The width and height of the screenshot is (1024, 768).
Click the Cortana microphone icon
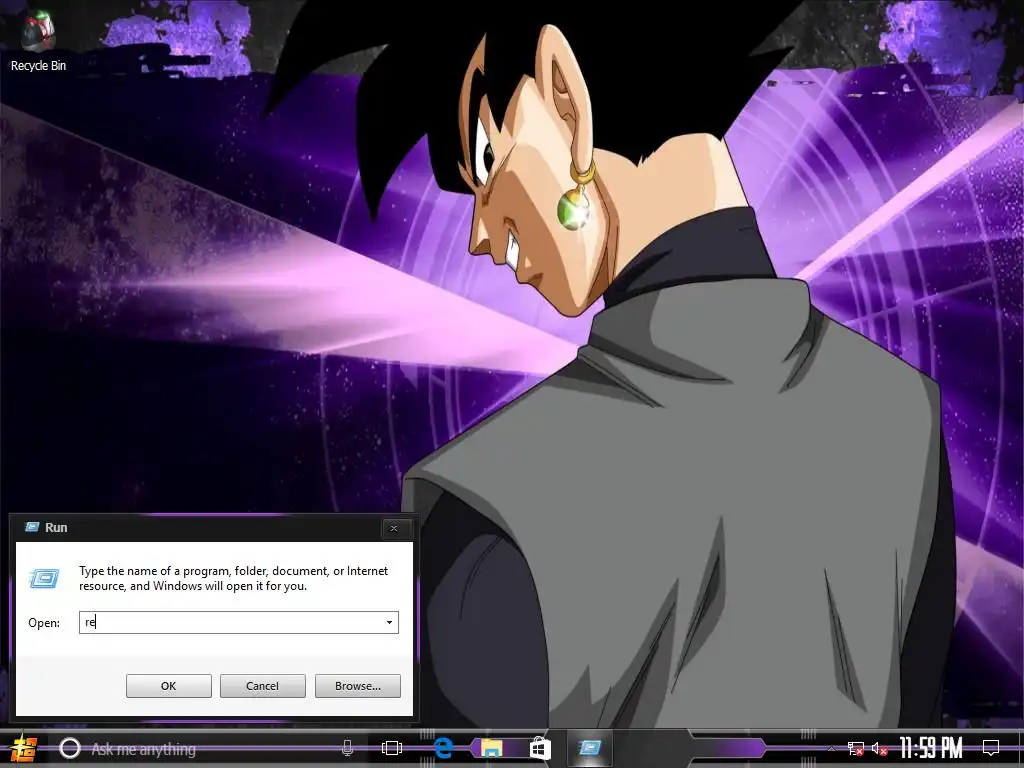tap(347, 748)
